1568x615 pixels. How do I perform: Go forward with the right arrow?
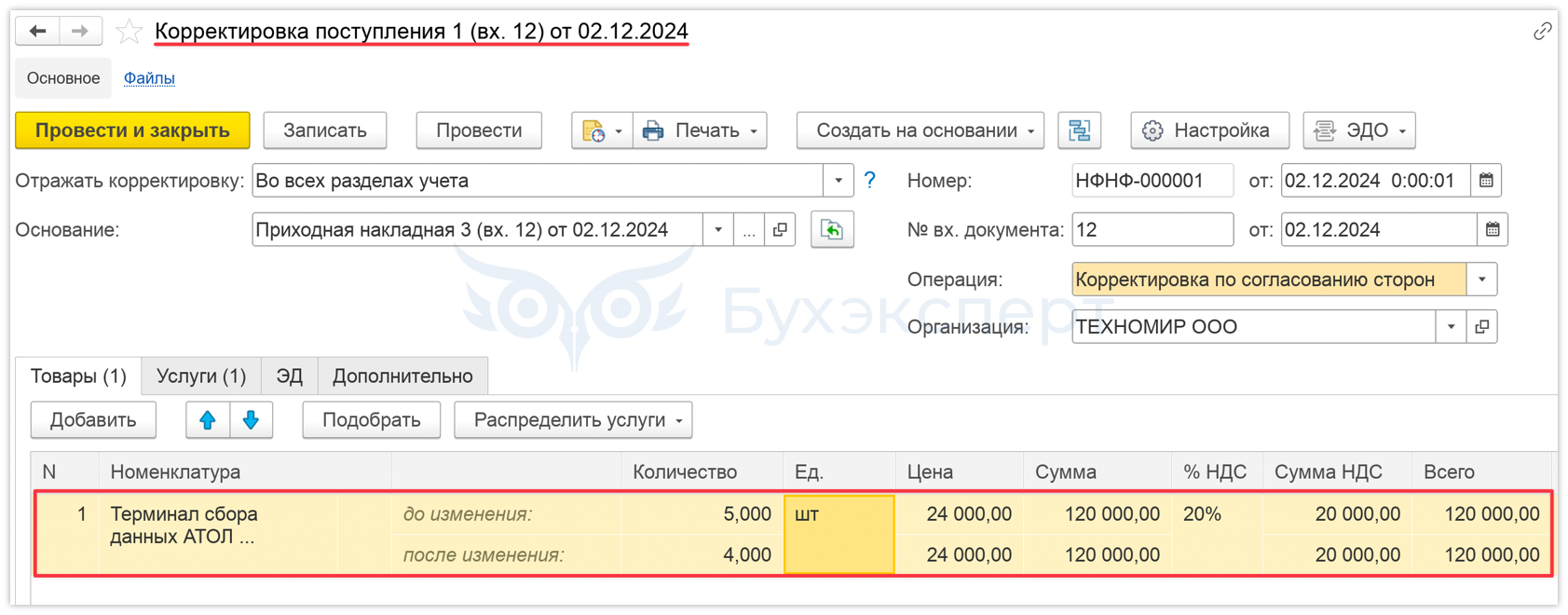click(x=81, y=32)
